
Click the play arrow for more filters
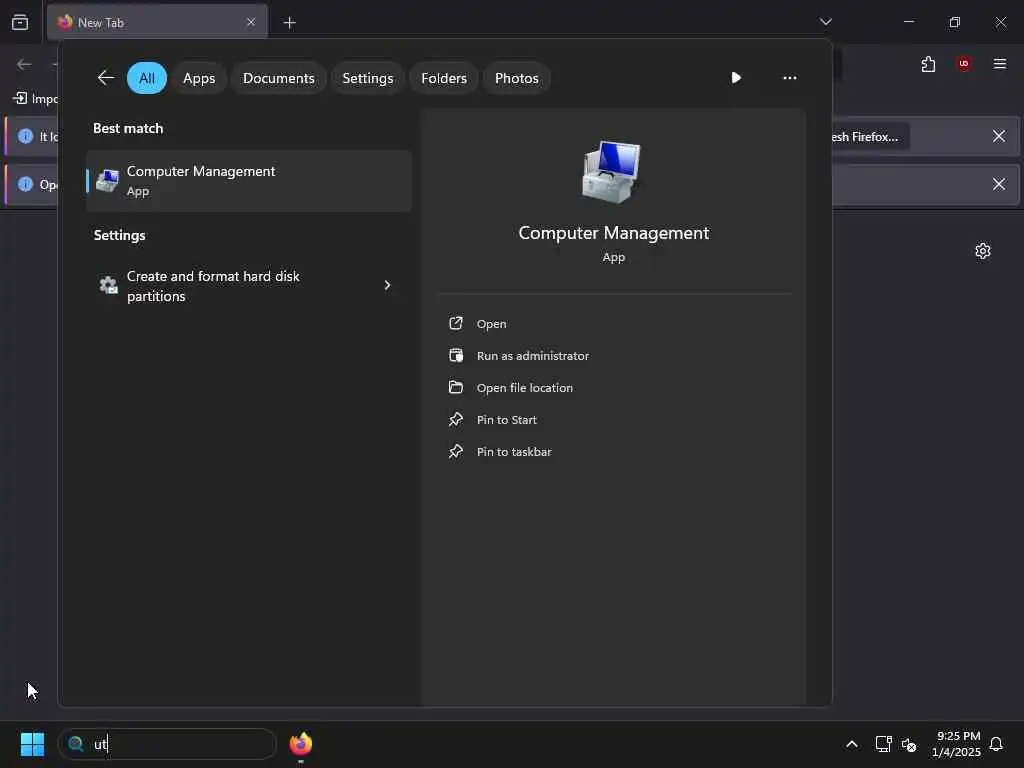coord(736,78)
